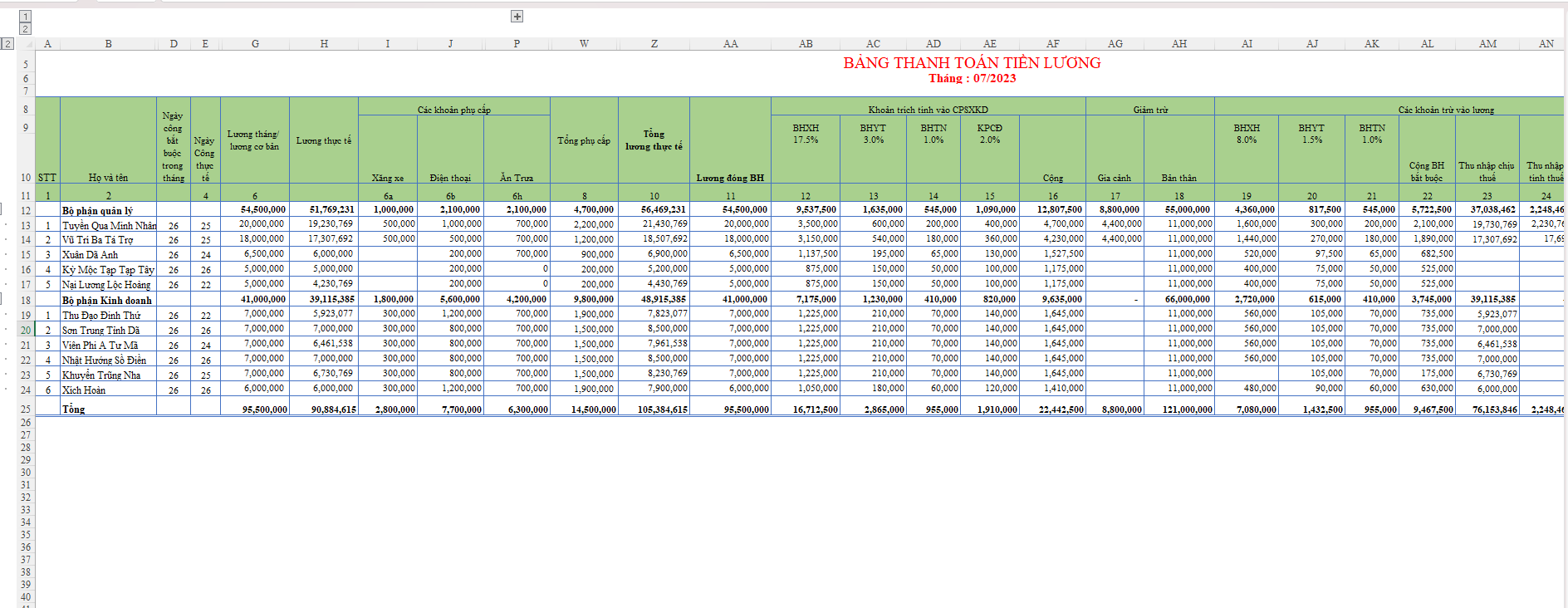Select row header 12
Viewport: 1568px width, 608px height.
click(x=26, y=210)
